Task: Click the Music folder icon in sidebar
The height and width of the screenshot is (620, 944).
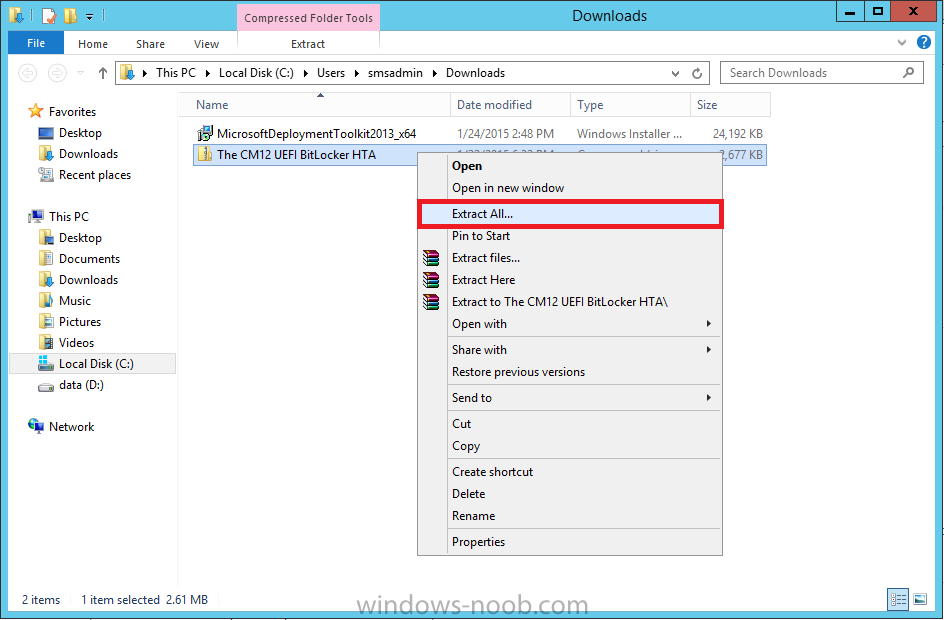Action: coord(46,300)
